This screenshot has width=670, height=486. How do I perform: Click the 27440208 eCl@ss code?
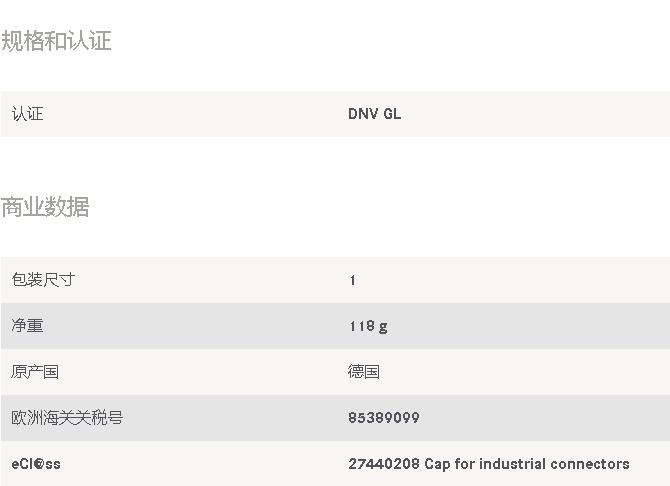click(384, 464)
